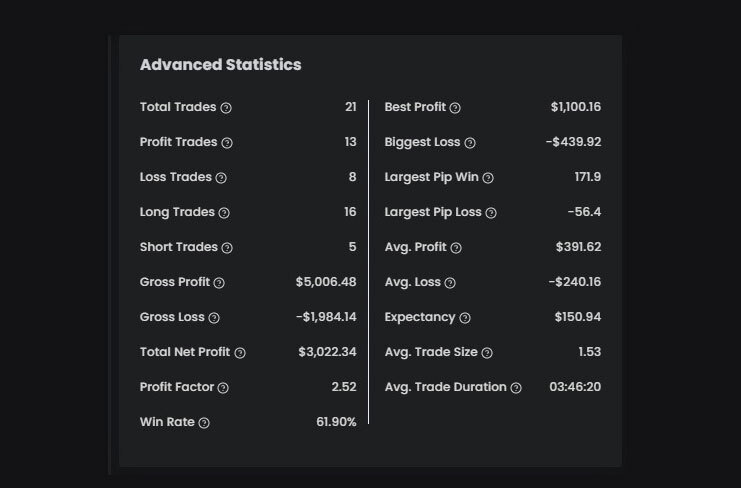Click the question icon beside Avg. Trade Size
The height and width of the screenshot is (488, 741).
[487, 353]
